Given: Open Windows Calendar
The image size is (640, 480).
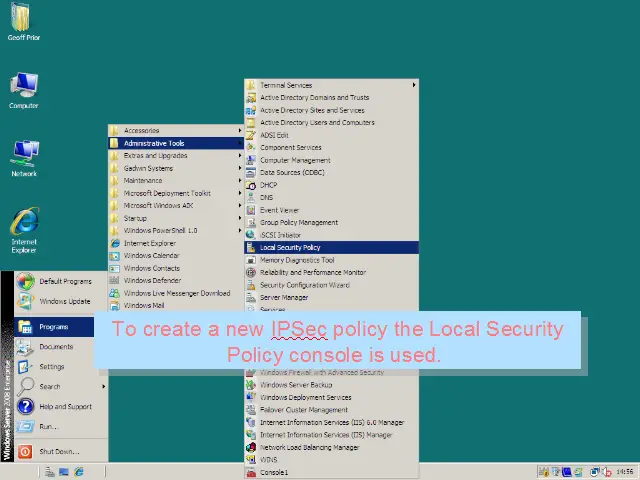Looking at the screenshot, I should pyautogui.click(x=176, y=256).
